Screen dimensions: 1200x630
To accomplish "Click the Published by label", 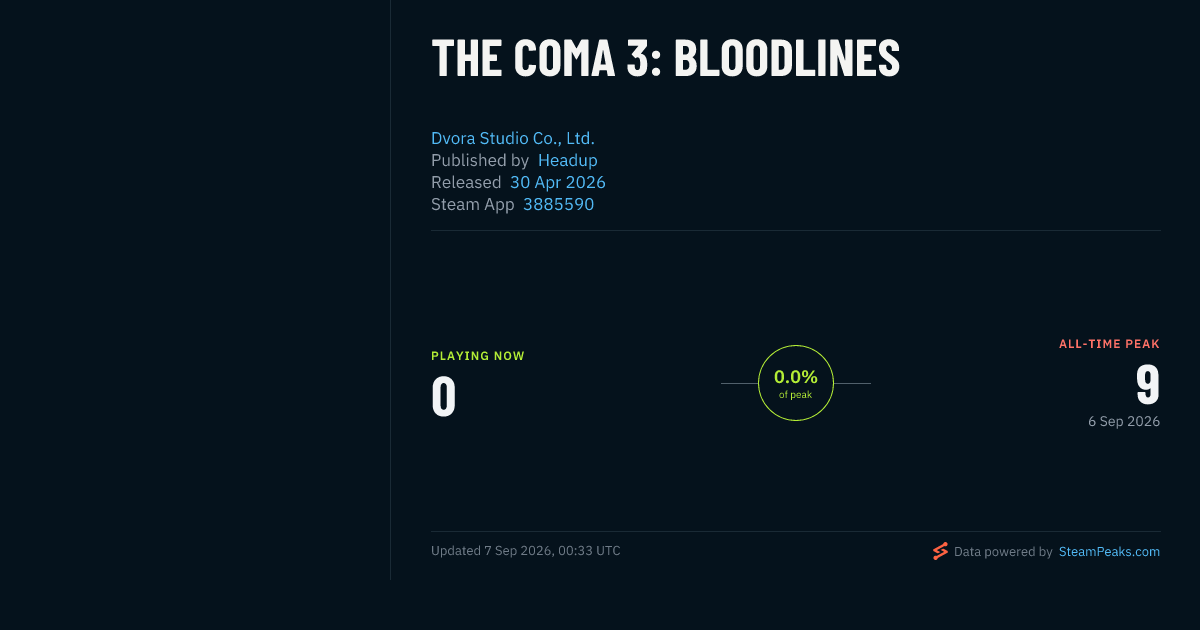I will pos(480,160).
